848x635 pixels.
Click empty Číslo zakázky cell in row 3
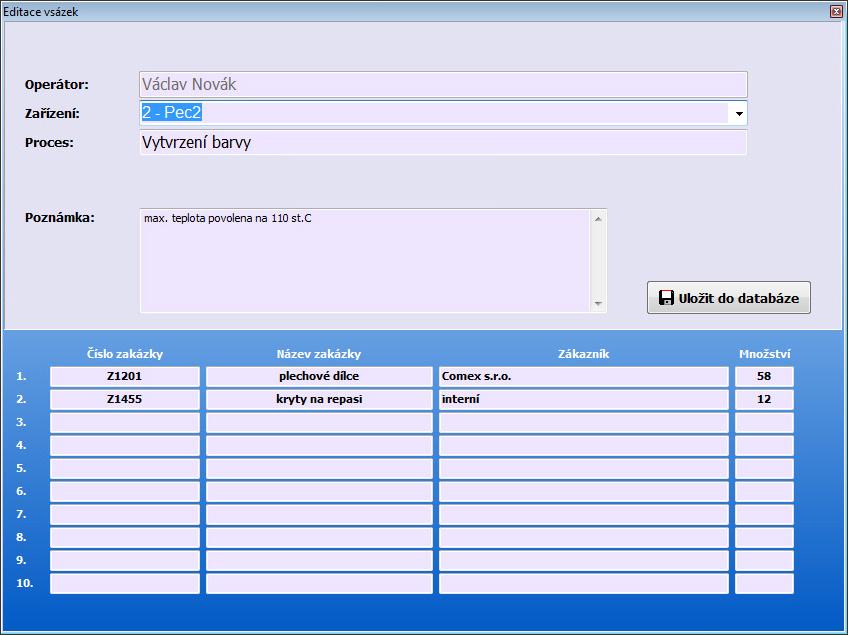[125, 422]
